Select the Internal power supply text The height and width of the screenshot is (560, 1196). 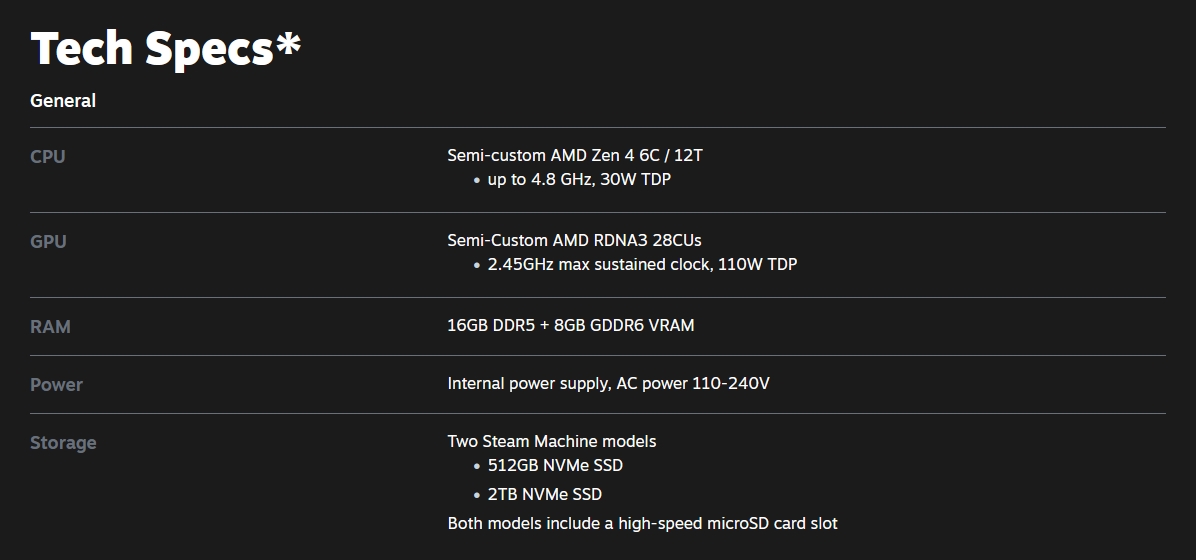coord(527,383)
